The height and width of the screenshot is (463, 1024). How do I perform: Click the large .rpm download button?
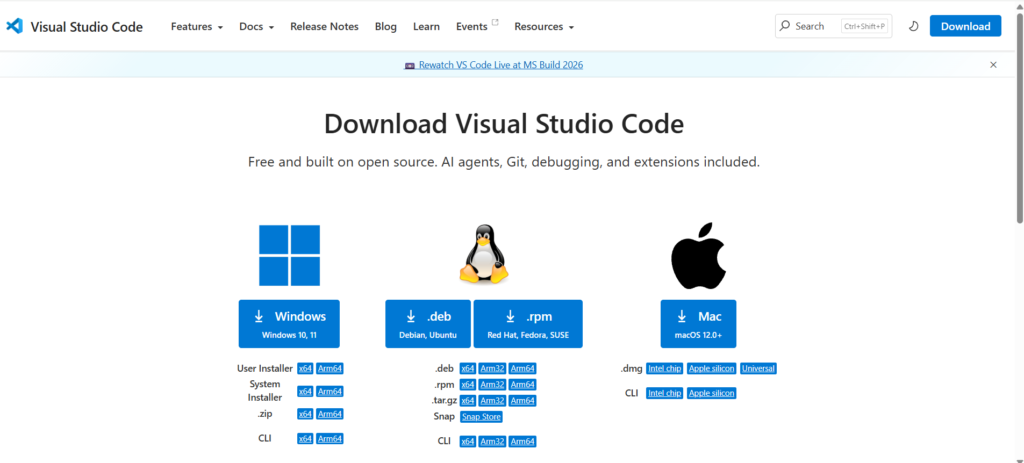[x=528, y=324]
